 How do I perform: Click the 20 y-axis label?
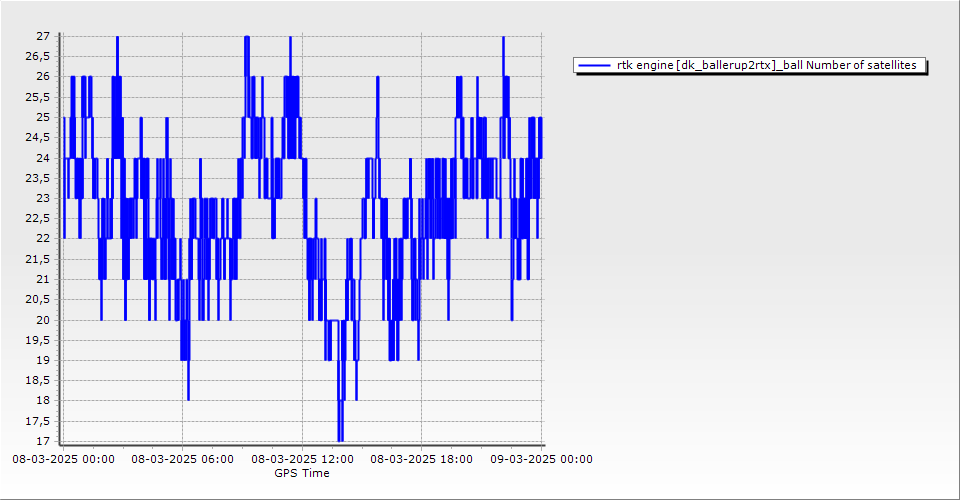pos(43,320)
